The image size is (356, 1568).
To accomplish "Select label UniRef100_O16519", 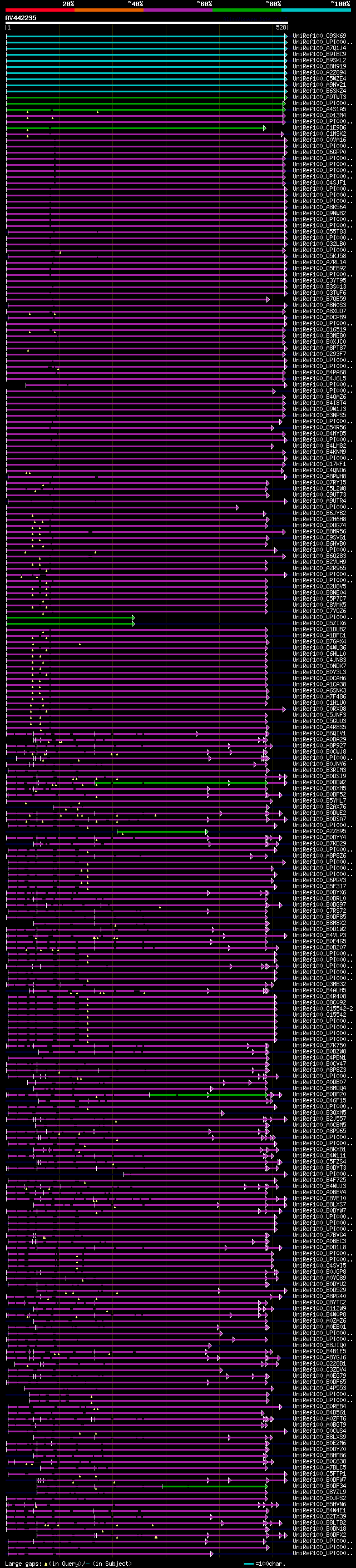I will 319,329.
